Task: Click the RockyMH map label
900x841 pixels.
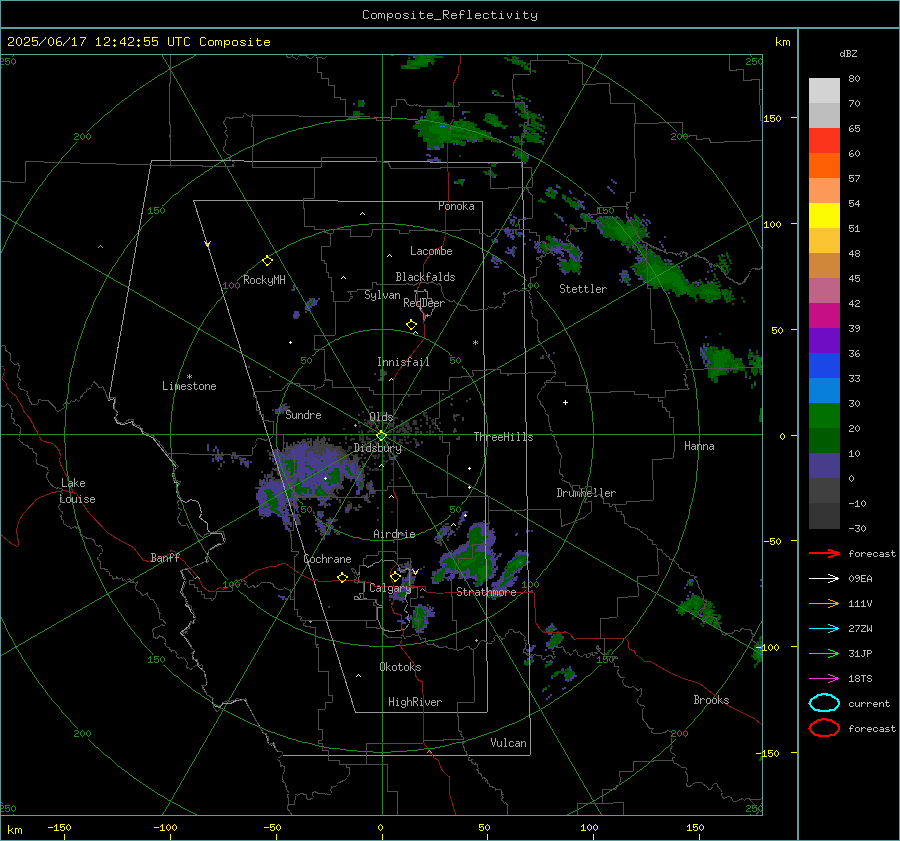Action: (x=264, y=280)
